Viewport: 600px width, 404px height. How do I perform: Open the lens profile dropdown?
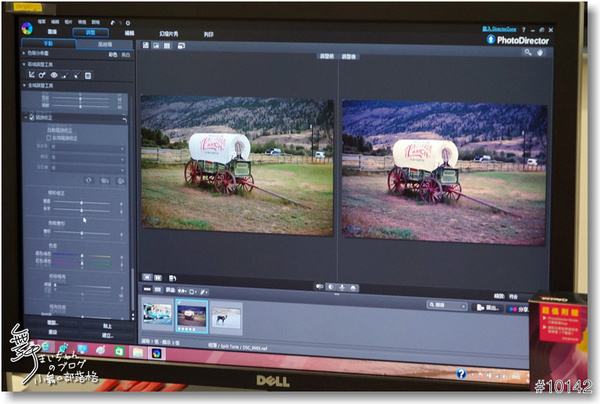(x=87, y=168)
